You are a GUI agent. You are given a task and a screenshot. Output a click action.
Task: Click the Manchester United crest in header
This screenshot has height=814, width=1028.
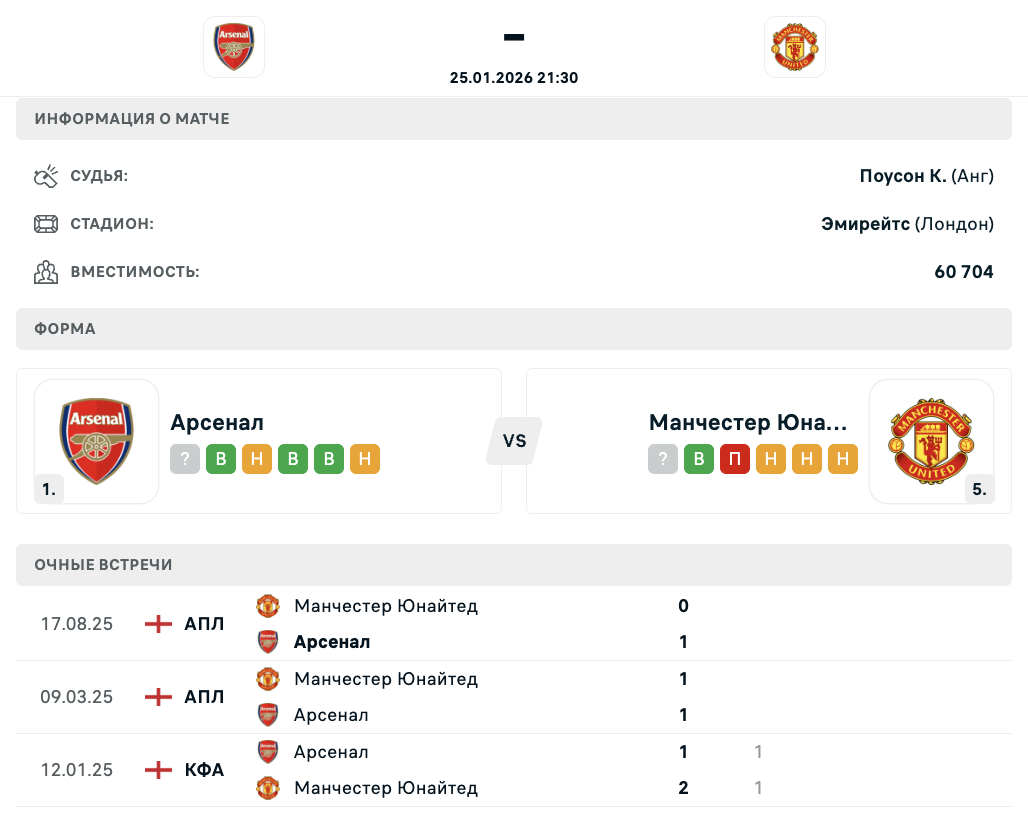(795, 46)
